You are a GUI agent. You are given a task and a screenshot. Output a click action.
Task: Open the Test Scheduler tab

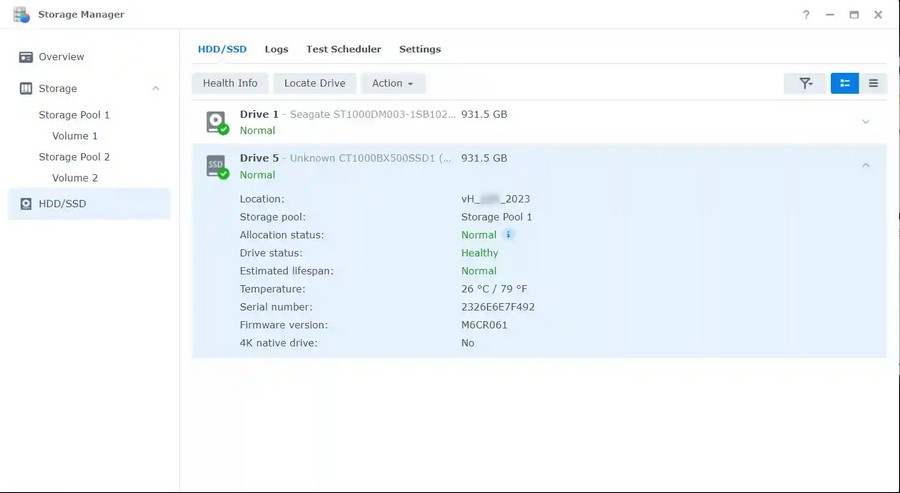(343, 49)
